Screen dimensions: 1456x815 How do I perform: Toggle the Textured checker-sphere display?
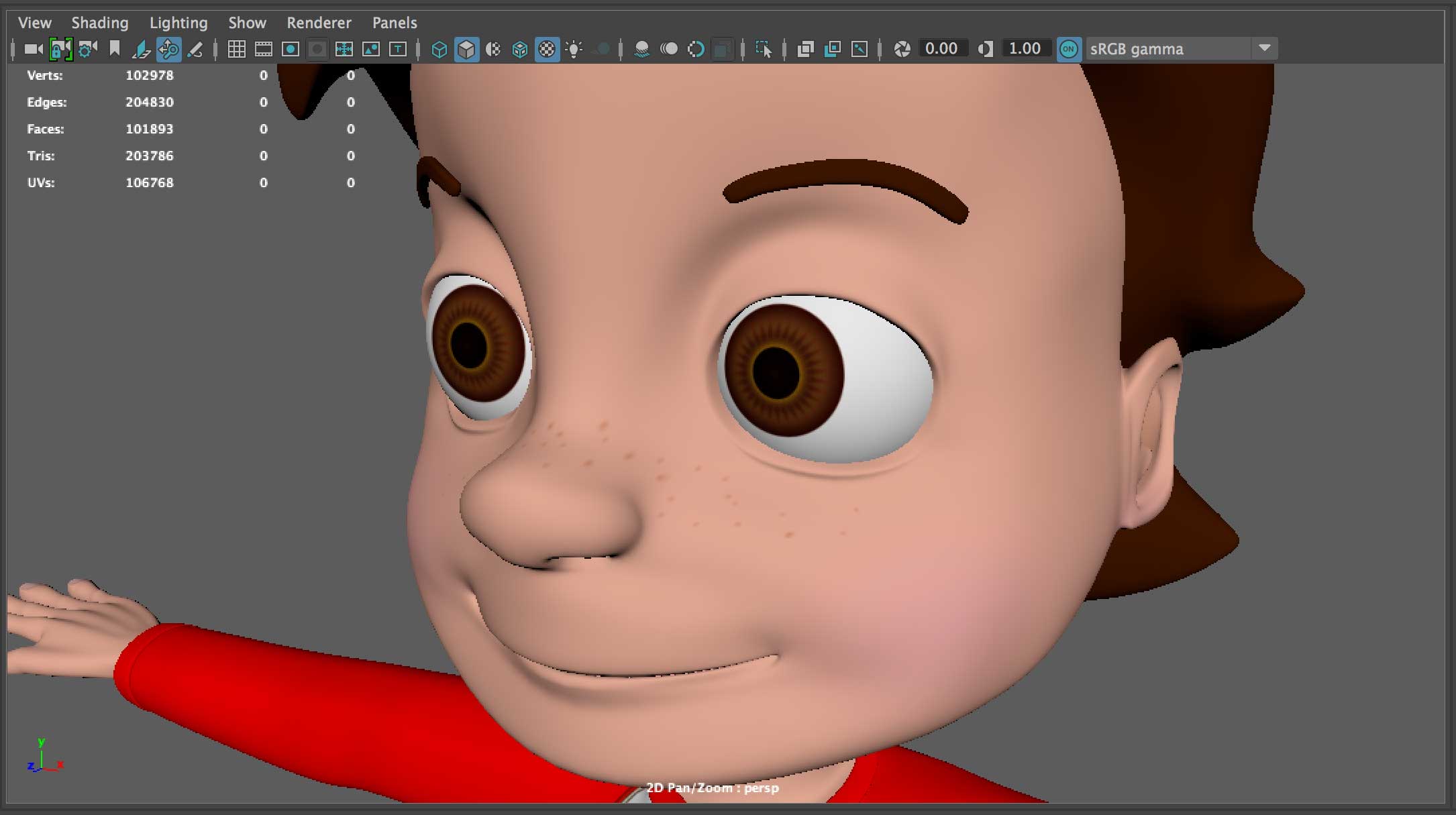547,49
